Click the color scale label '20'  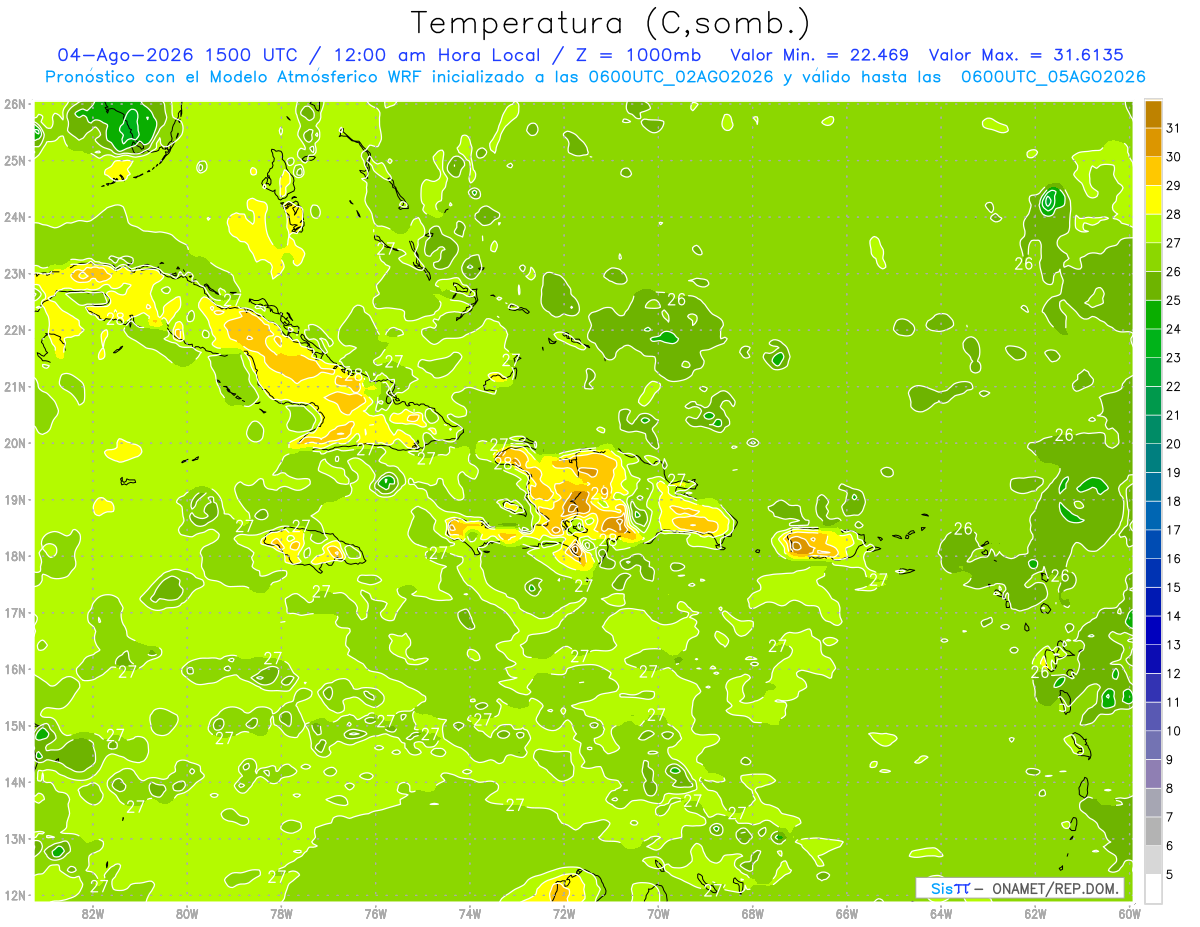coord(1173,444)
